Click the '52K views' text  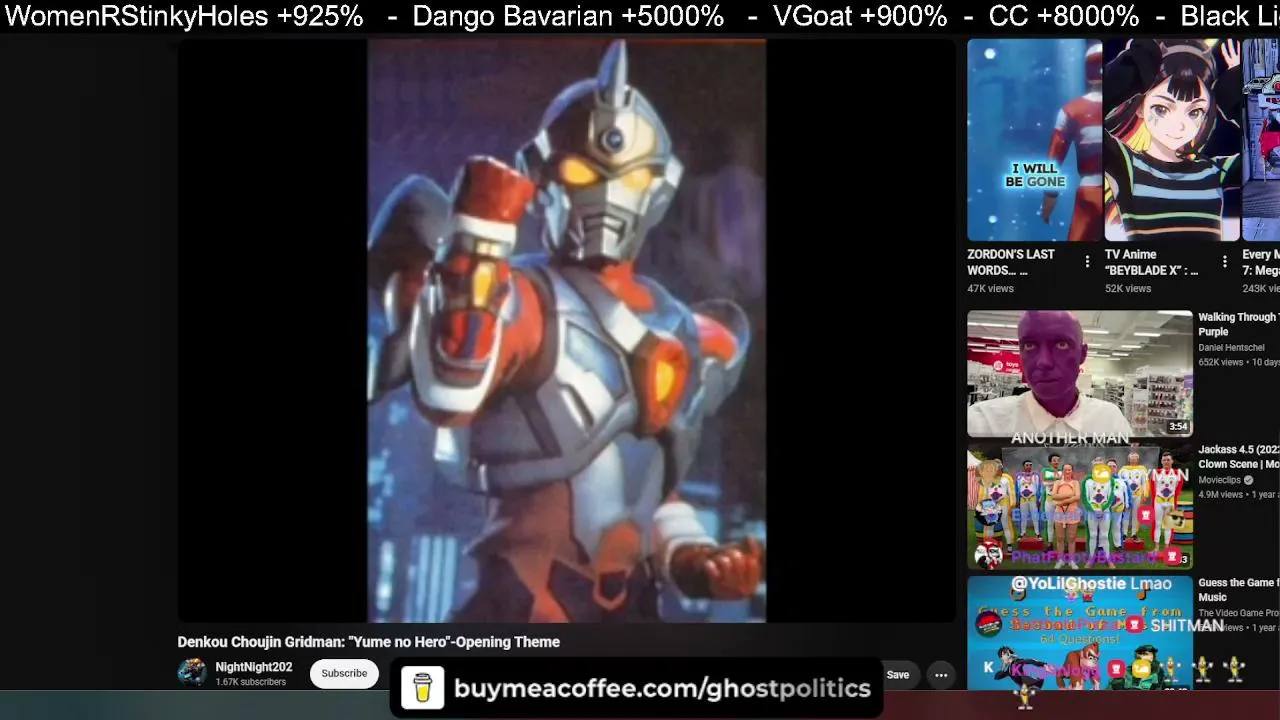(1128, 288)
